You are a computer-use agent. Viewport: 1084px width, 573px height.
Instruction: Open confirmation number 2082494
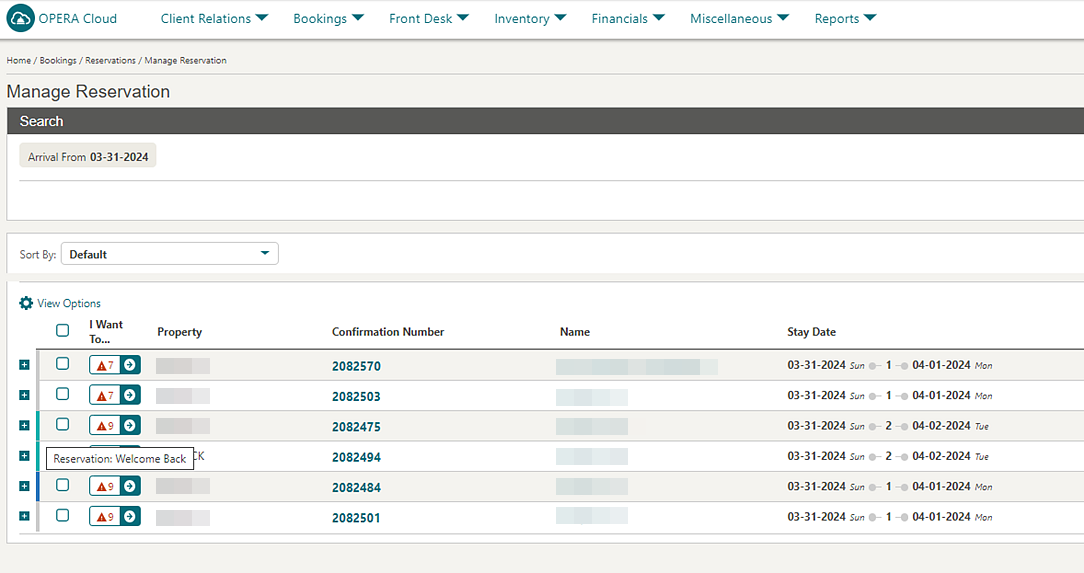356,458
